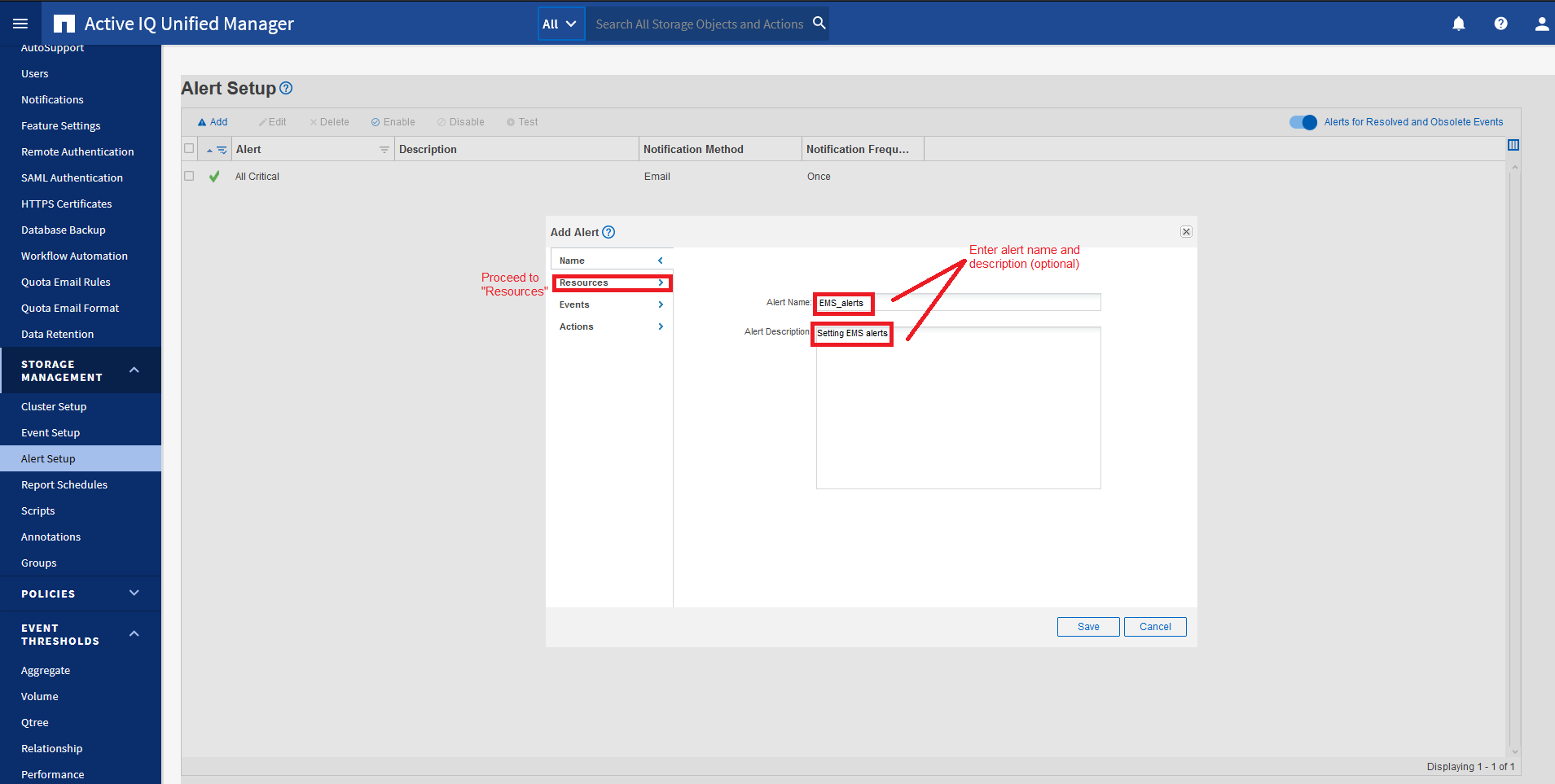Image resolution: width=1555 pixels, height=784 pixels.
Task: Click Test in alert toolbar
Action: click(x=522, y=122)
